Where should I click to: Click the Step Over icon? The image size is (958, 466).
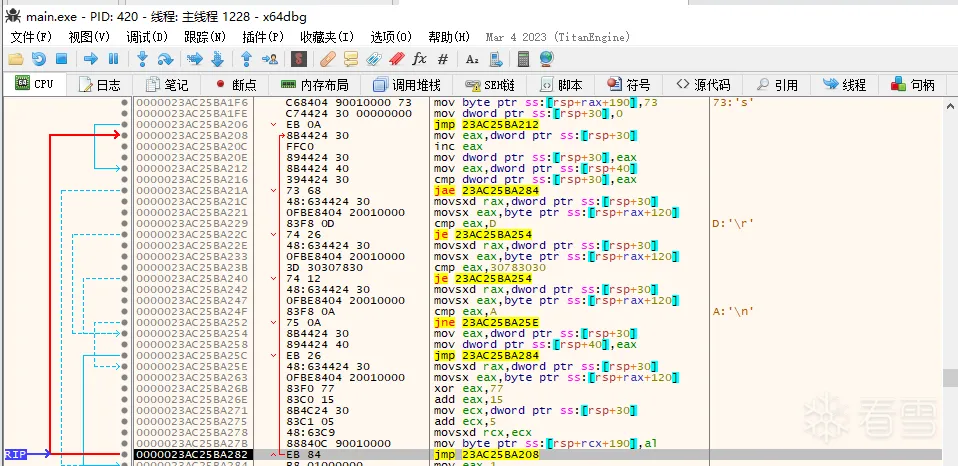pyautogui.click(x=165, y=59)
